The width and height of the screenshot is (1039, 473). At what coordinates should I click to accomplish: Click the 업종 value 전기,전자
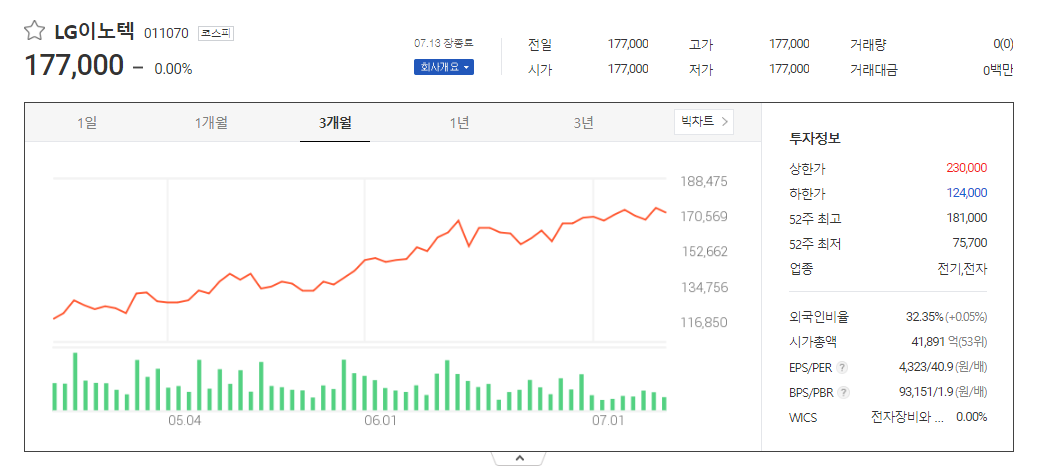(x=963, y=268)
